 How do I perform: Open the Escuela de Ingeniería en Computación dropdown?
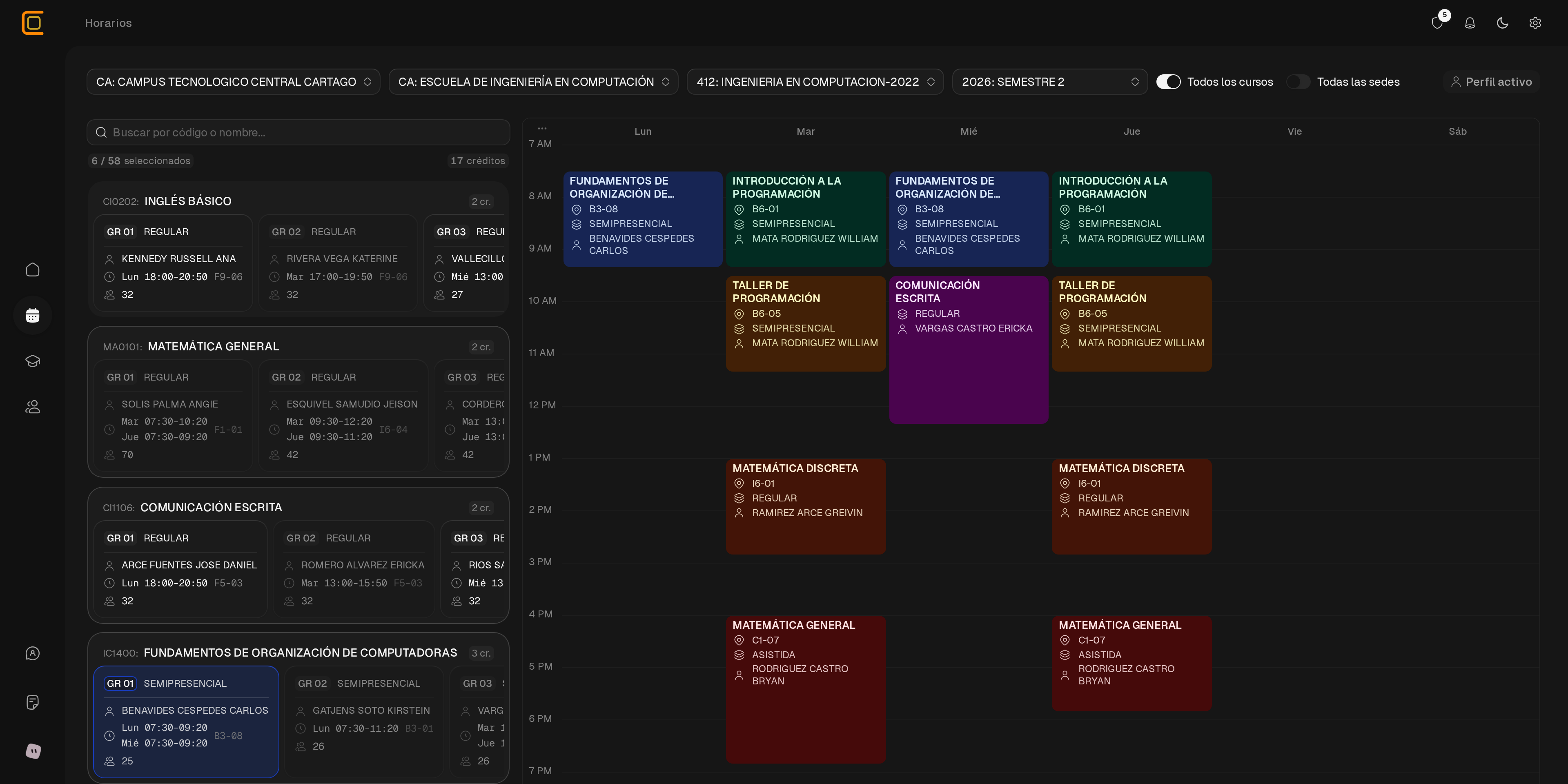(x=533, y=82)
